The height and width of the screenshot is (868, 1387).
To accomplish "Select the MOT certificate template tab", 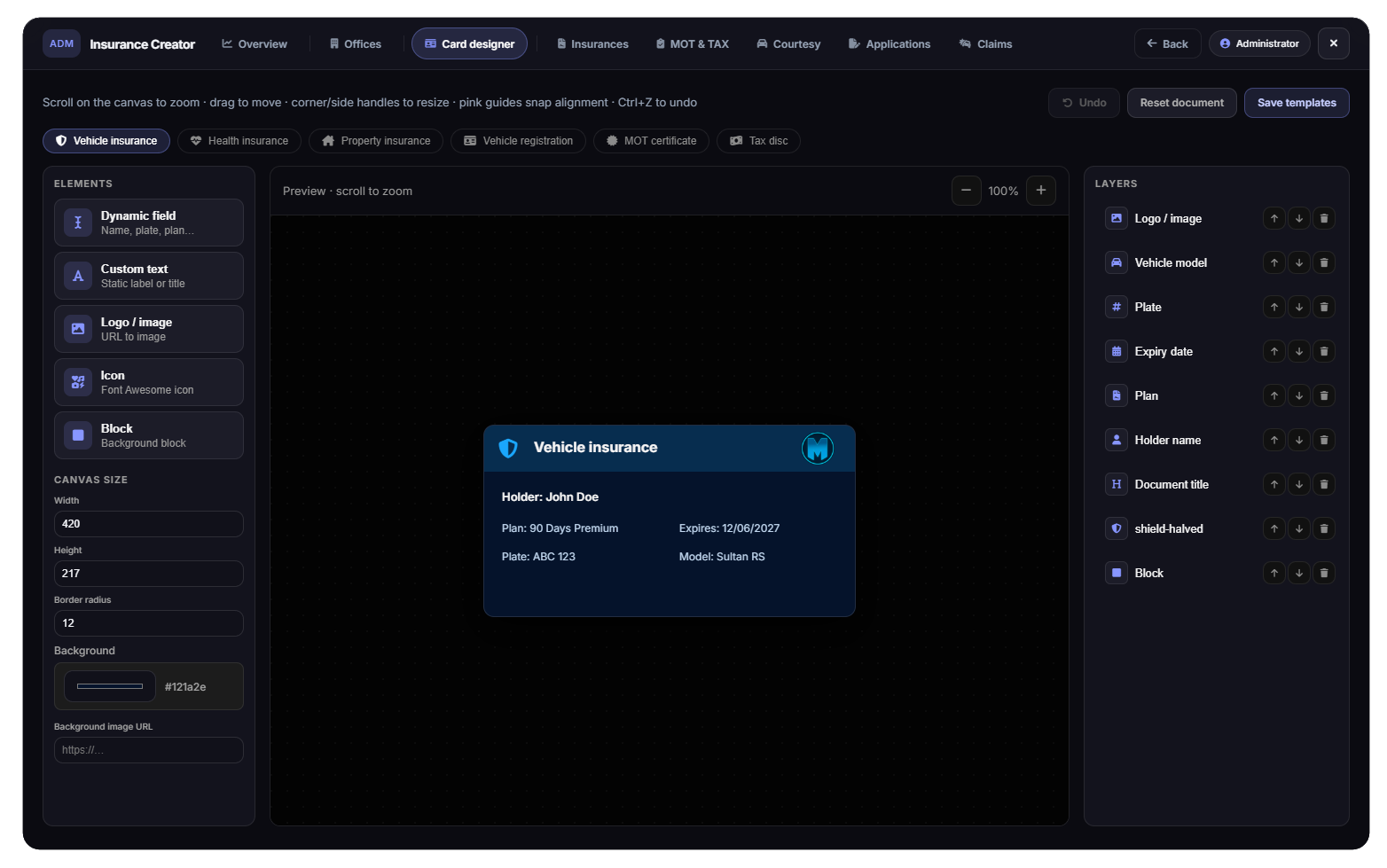I will pos(651,141).
